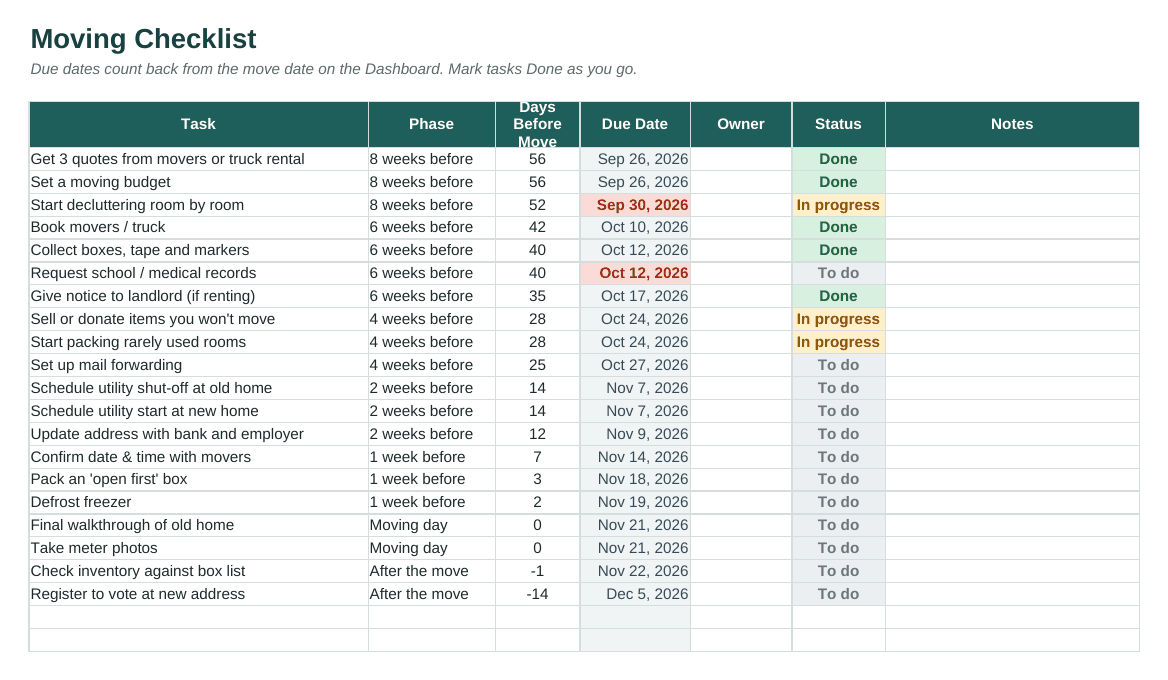Screen dimensions: 1168x680
Task: Click the '52' days before move value
Action: [x=537, y=206]
